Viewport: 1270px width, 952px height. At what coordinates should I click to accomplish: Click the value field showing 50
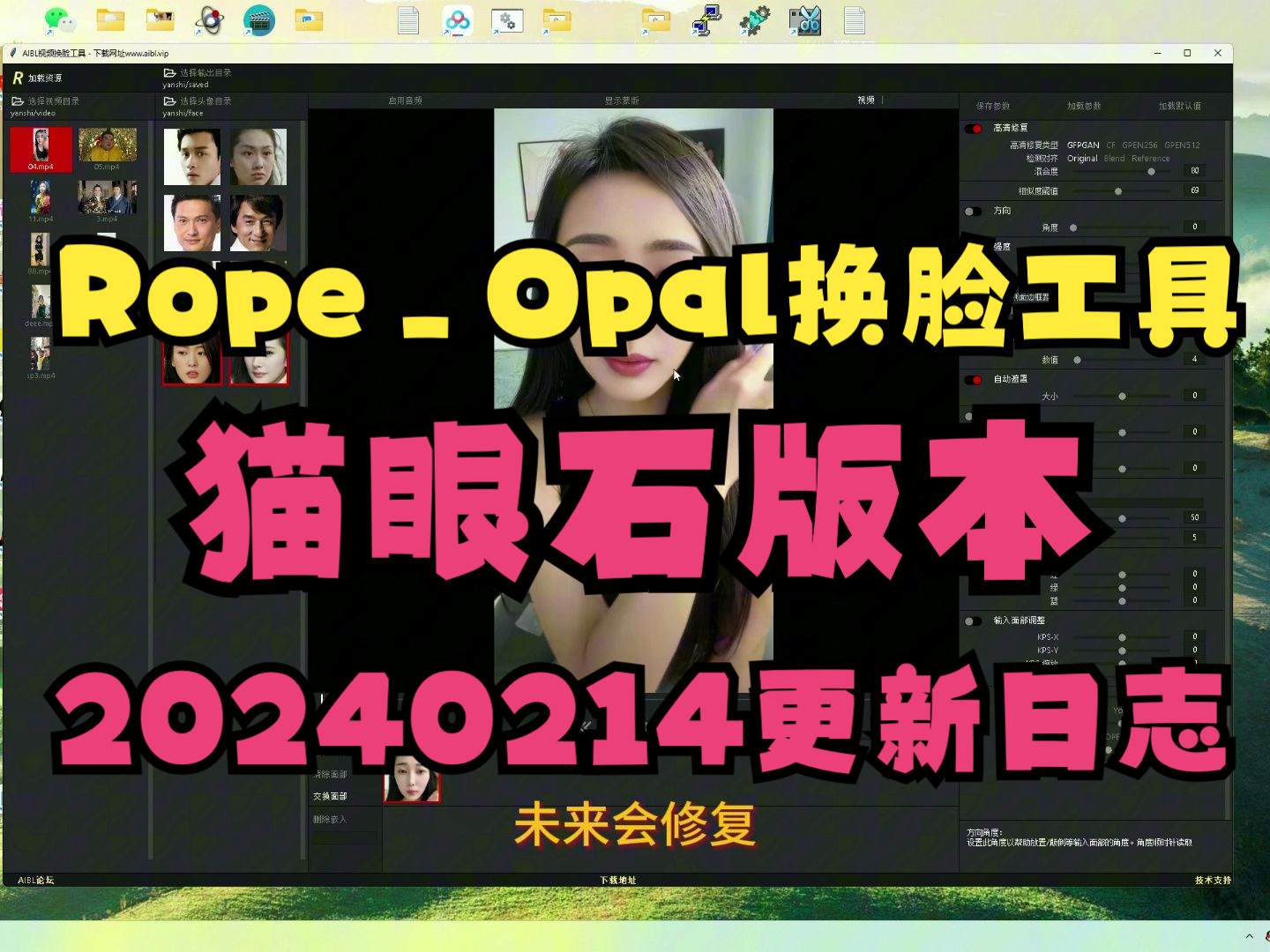click(x=1195, y=517)
